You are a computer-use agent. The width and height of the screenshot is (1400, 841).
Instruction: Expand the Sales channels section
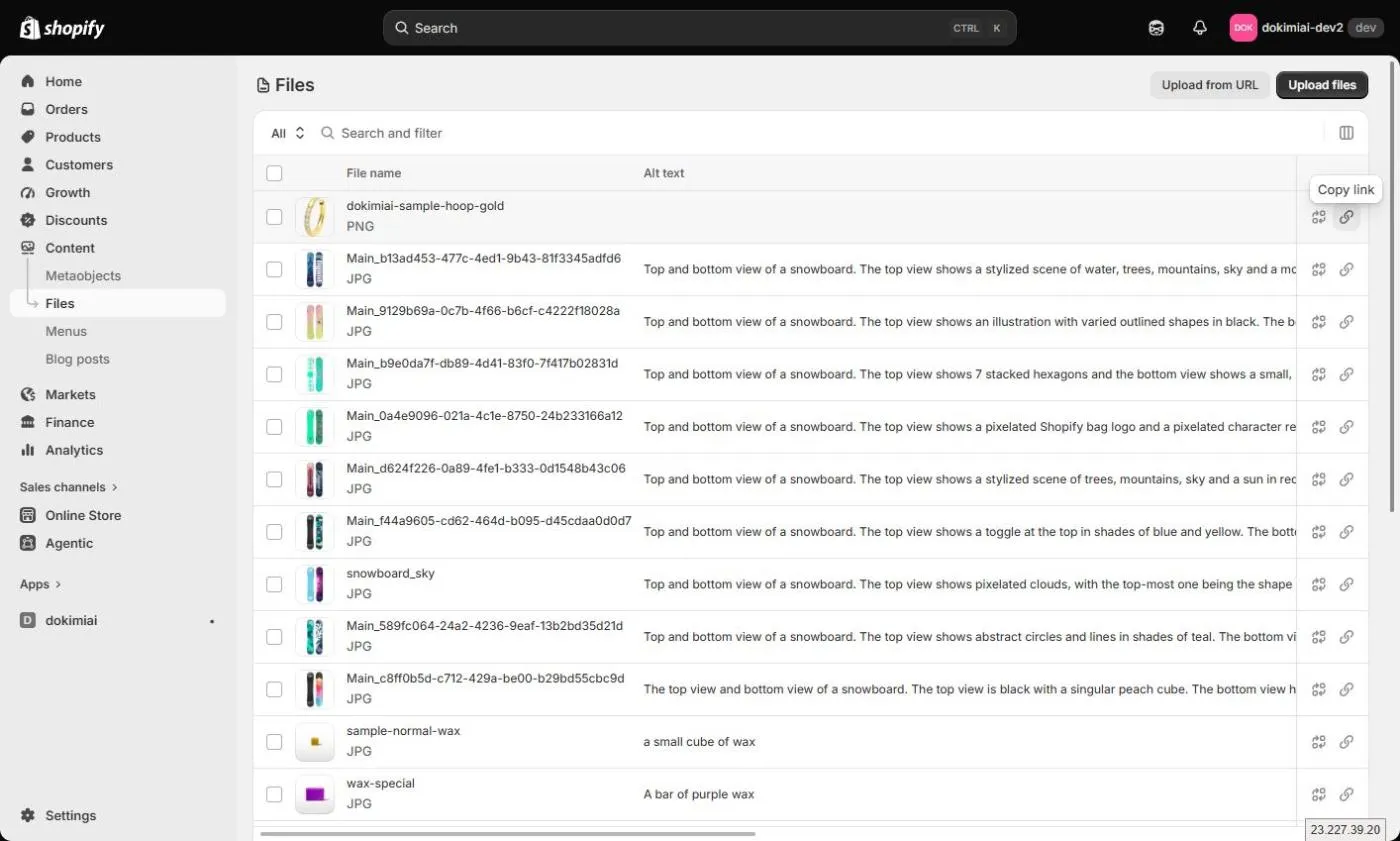click(x=69, y=487)
